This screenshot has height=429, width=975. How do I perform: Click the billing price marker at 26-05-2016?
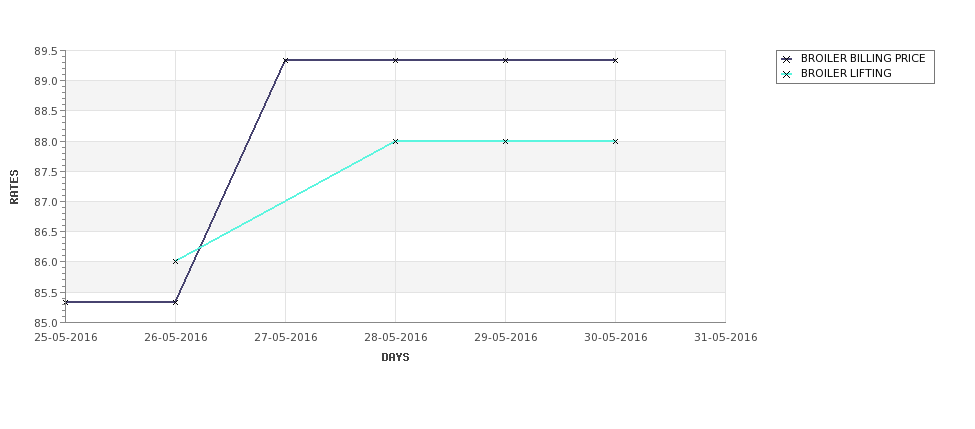[175, 302]
